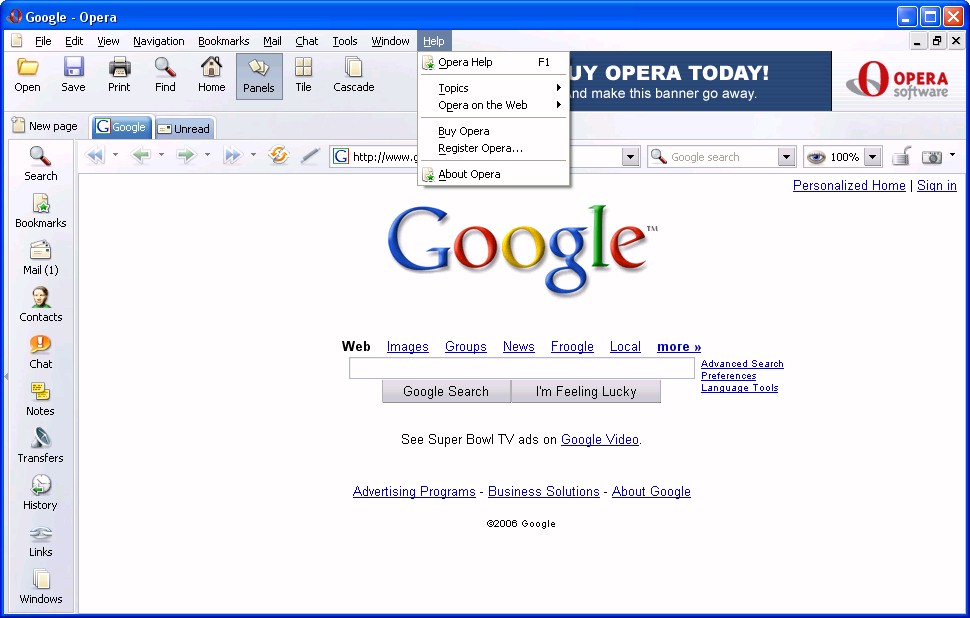
Task: Select About Opera menu item
Action: pos(494,174)
